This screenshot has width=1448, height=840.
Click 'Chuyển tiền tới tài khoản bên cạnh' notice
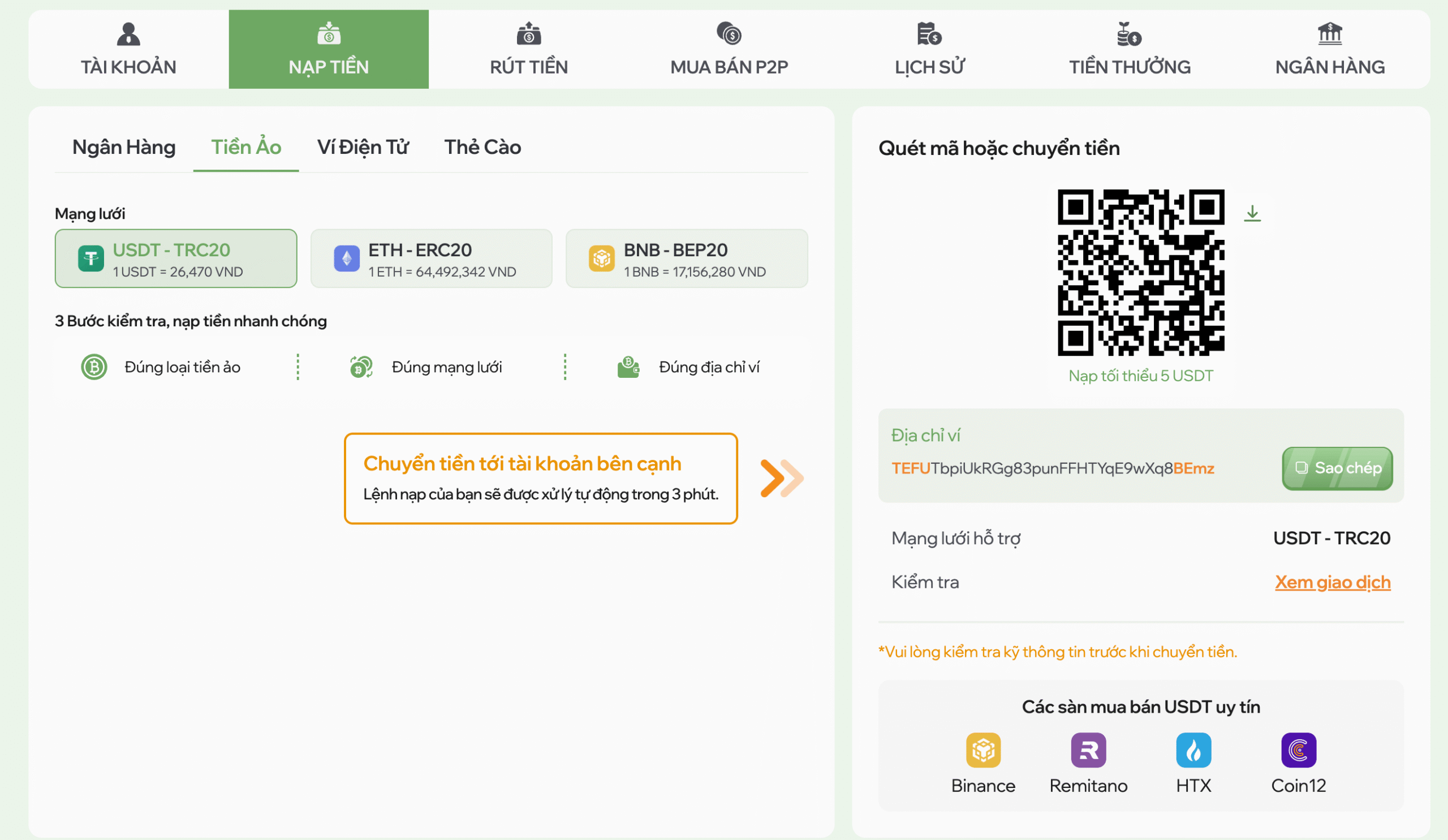coord(522,464)
